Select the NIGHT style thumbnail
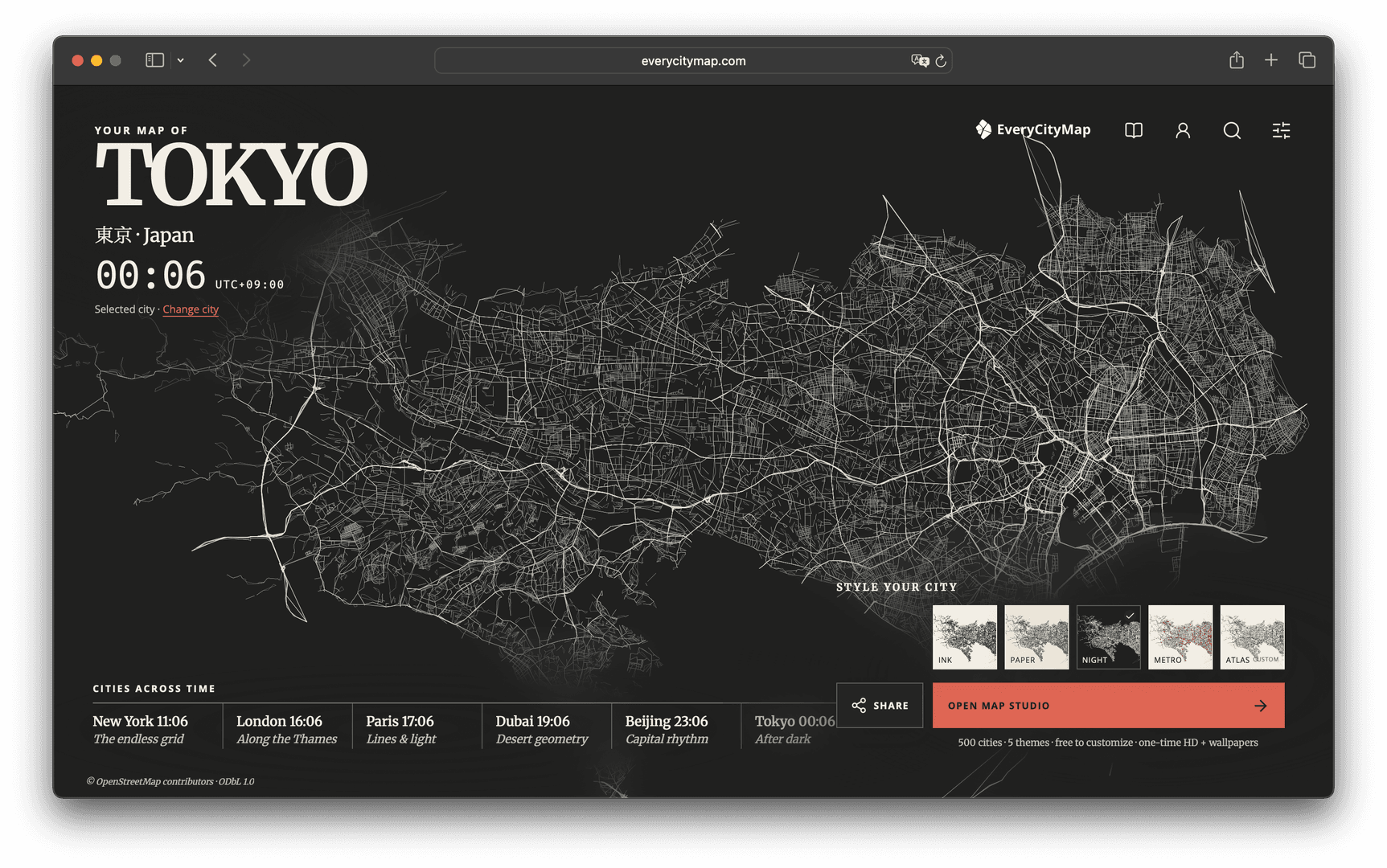The image size is (1387, 868). tap(1109, 637)
